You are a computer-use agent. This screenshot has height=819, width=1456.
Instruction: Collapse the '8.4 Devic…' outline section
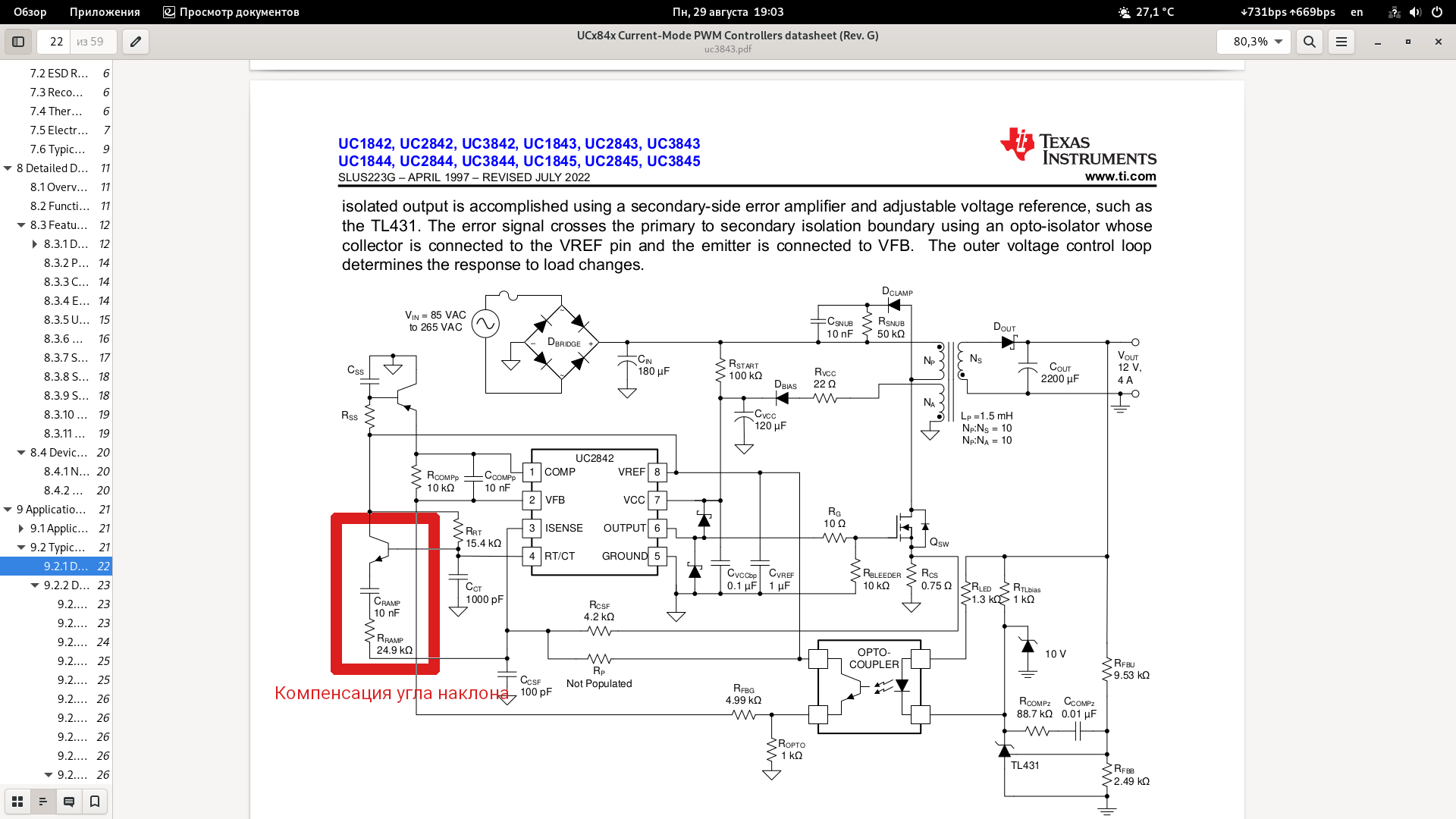tap(21, 453)
